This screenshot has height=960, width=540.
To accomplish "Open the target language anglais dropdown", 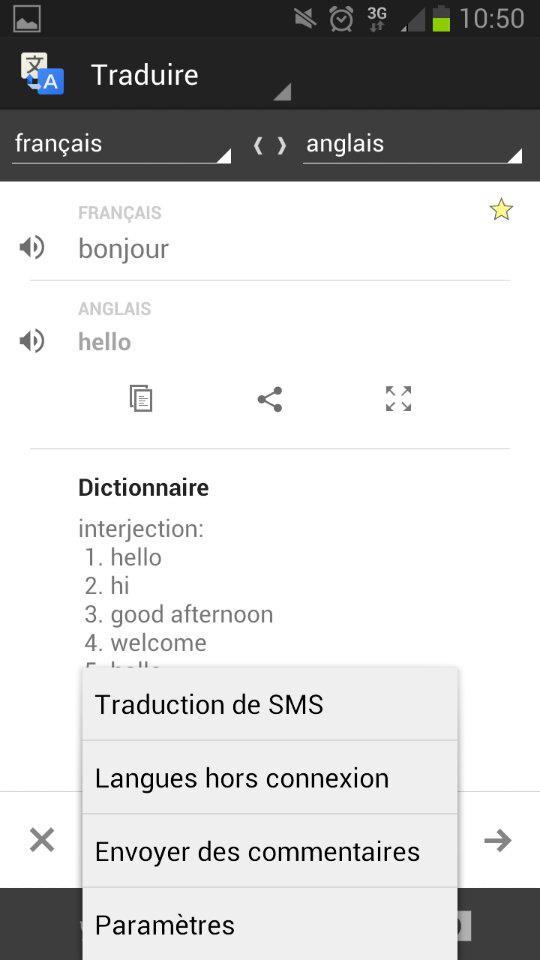I will click(413, 145).
